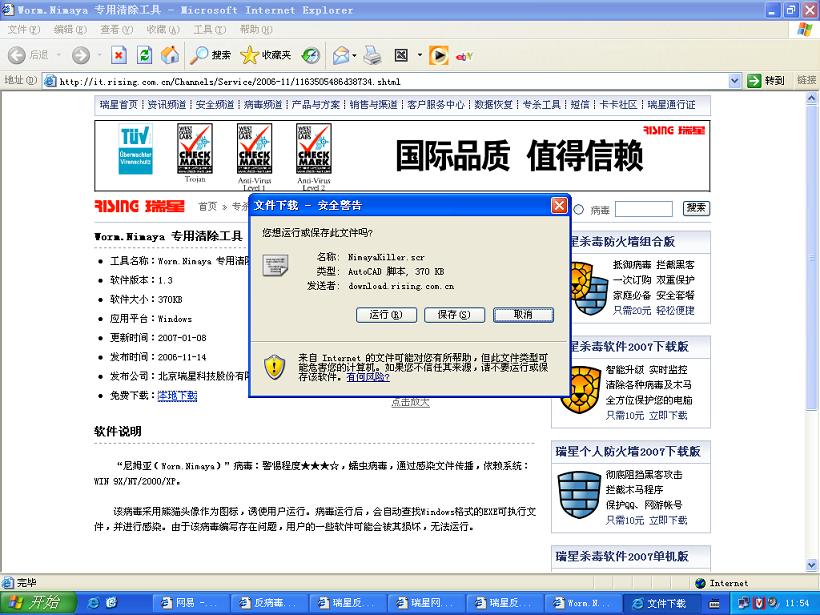Select the 病毒 radio button

point(579,210)
